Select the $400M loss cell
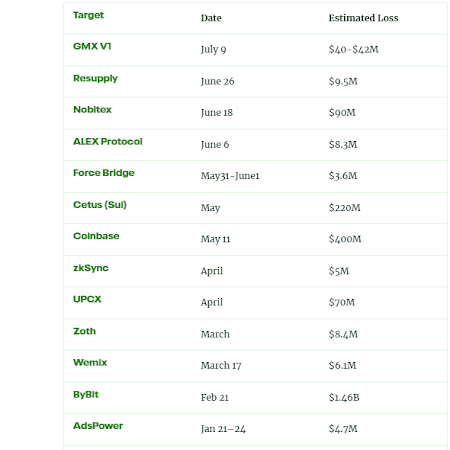This screenshot has width=450, height=450. click(x=345, y=239)
